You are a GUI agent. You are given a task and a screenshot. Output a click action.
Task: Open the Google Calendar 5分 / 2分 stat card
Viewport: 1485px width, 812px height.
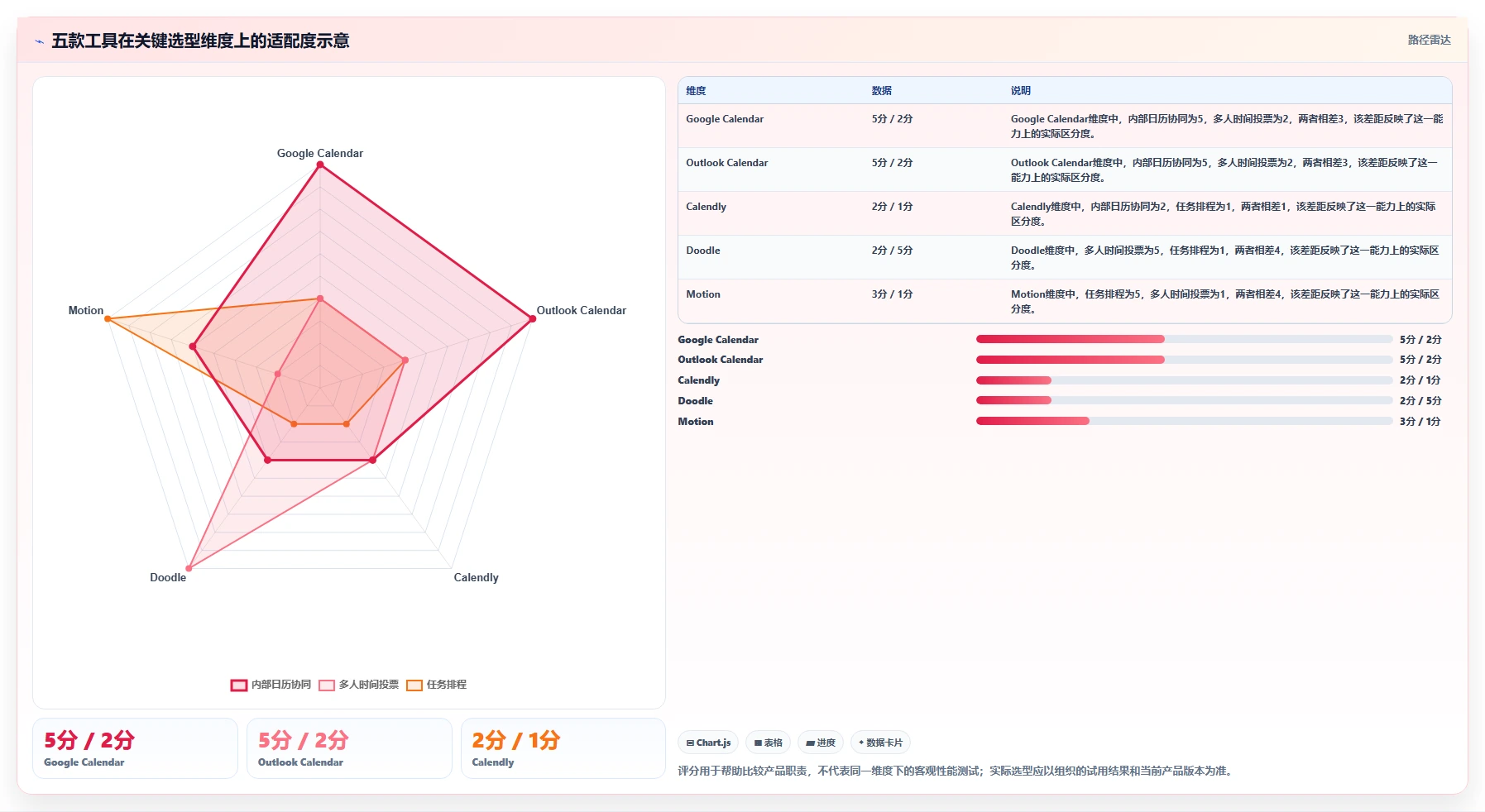point(135,748)
